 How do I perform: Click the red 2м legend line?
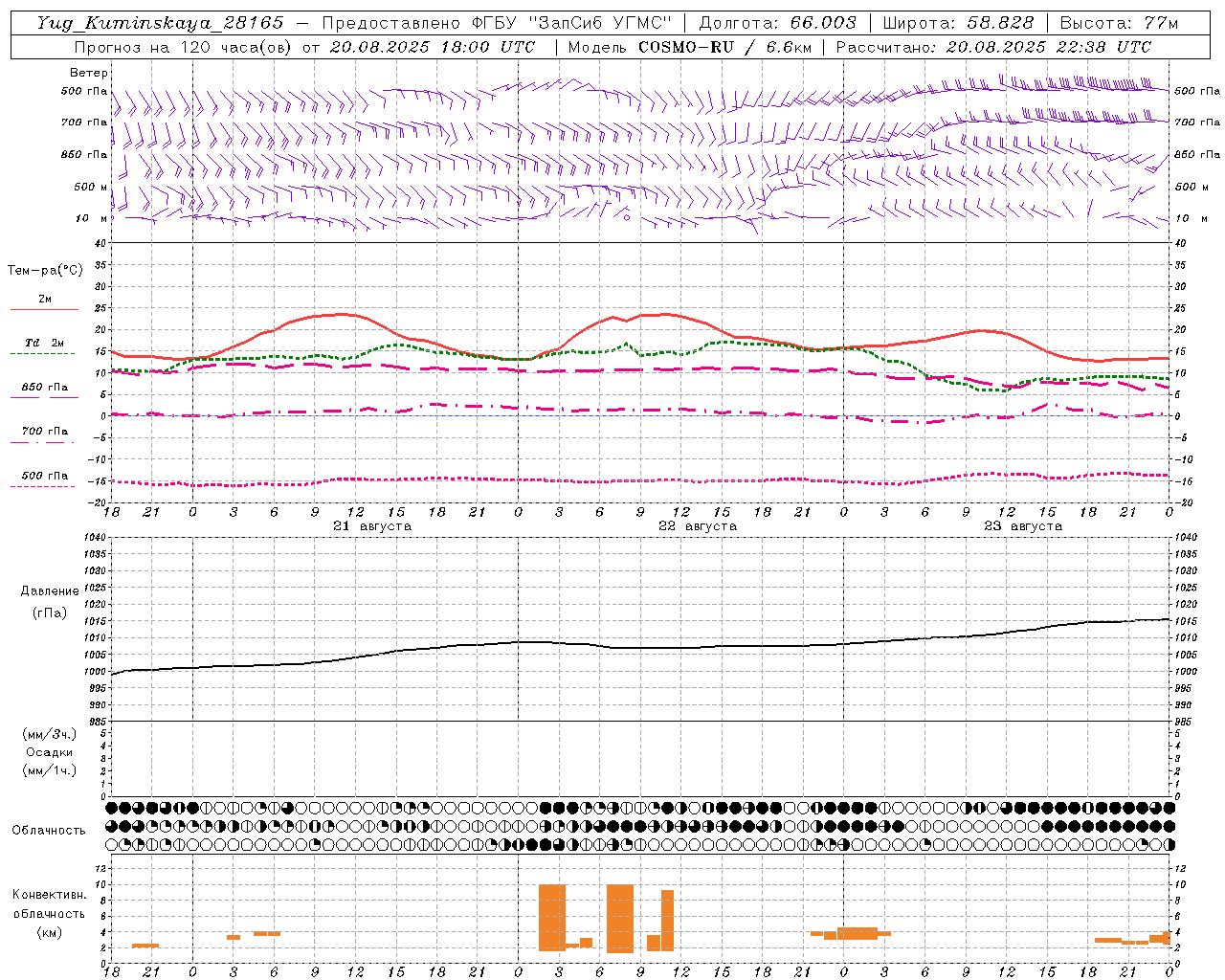point(44,309)
